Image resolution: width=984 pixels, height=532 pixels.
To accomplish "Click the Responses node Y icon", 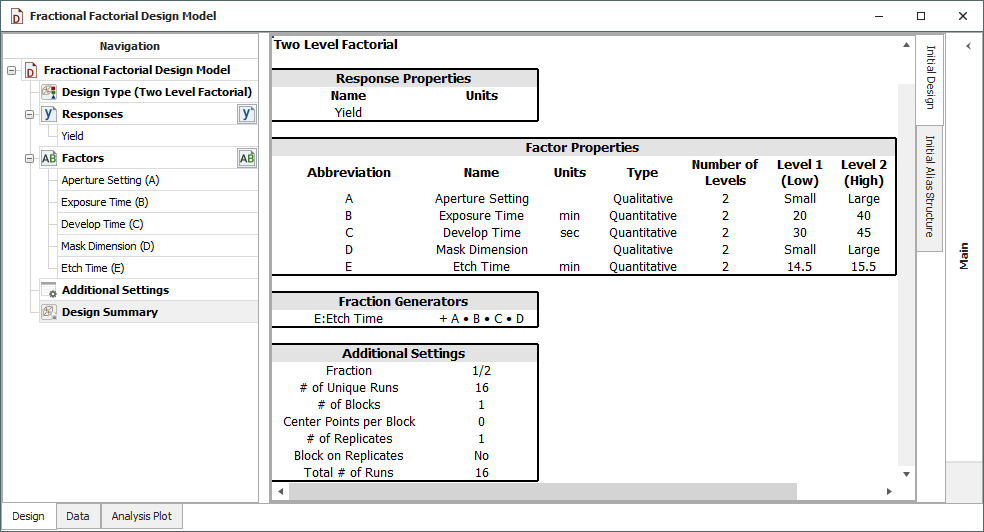I will (x=48, y=114).
